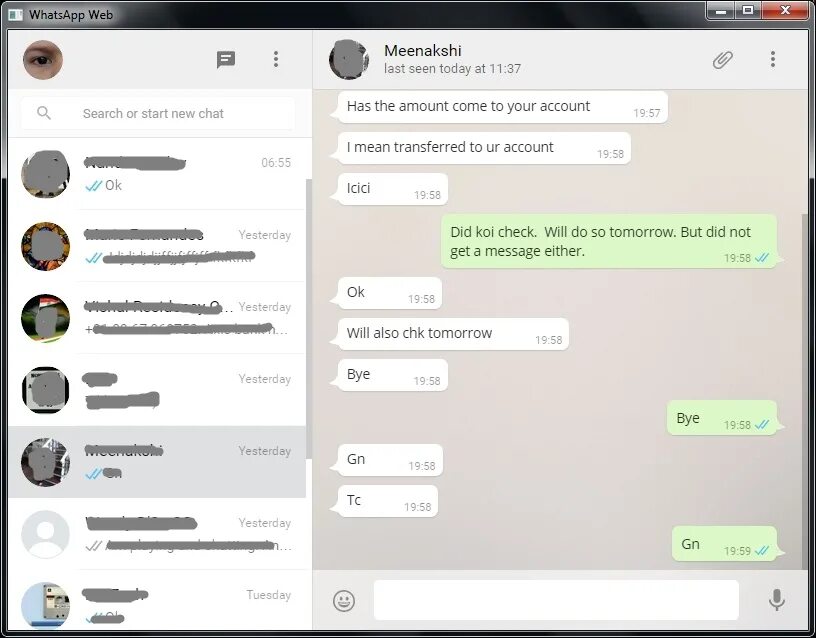Select the highlighted Meenakshi chat in list
The image size is (816, 638).
[157, 462]
